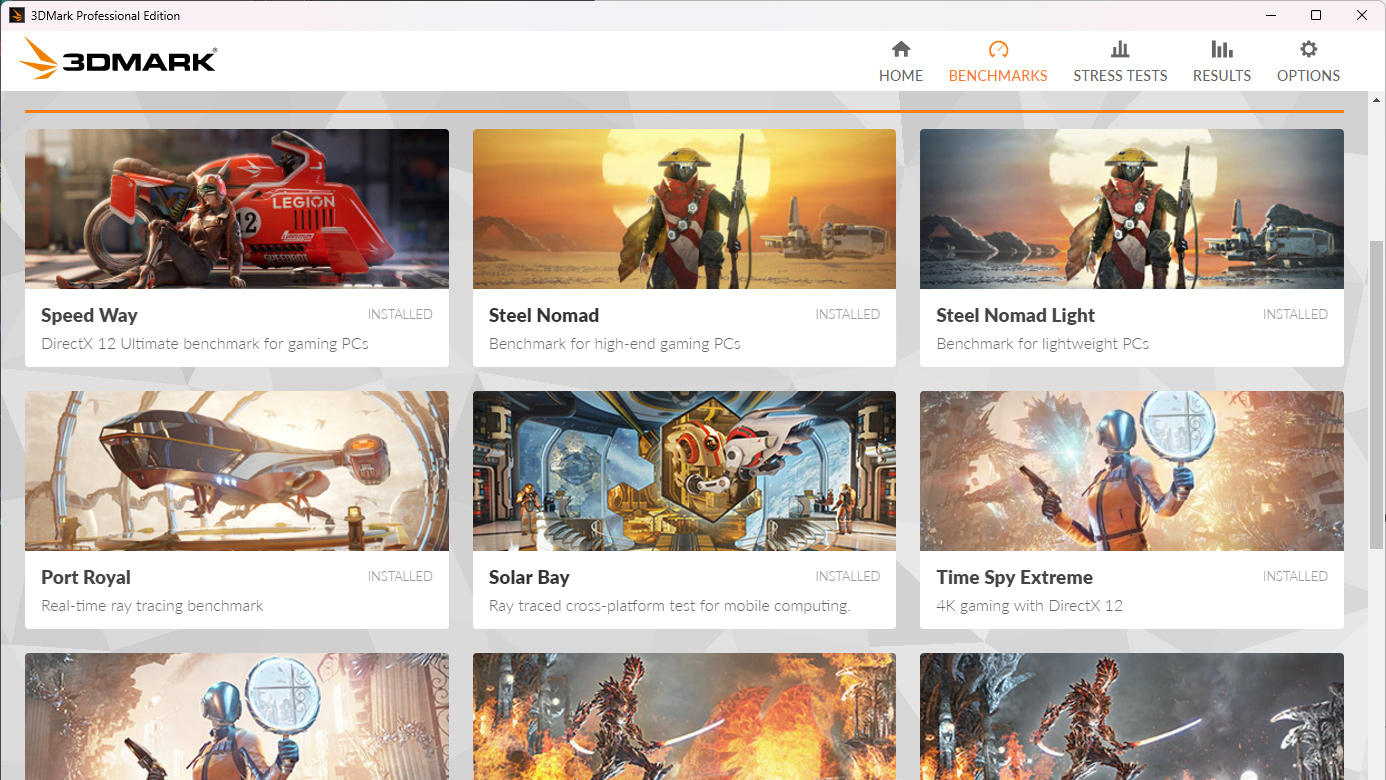1386x780 pixels.
Task: Open the fiery Fire Strike image in bottom-middle card
Action: (684, 716)
